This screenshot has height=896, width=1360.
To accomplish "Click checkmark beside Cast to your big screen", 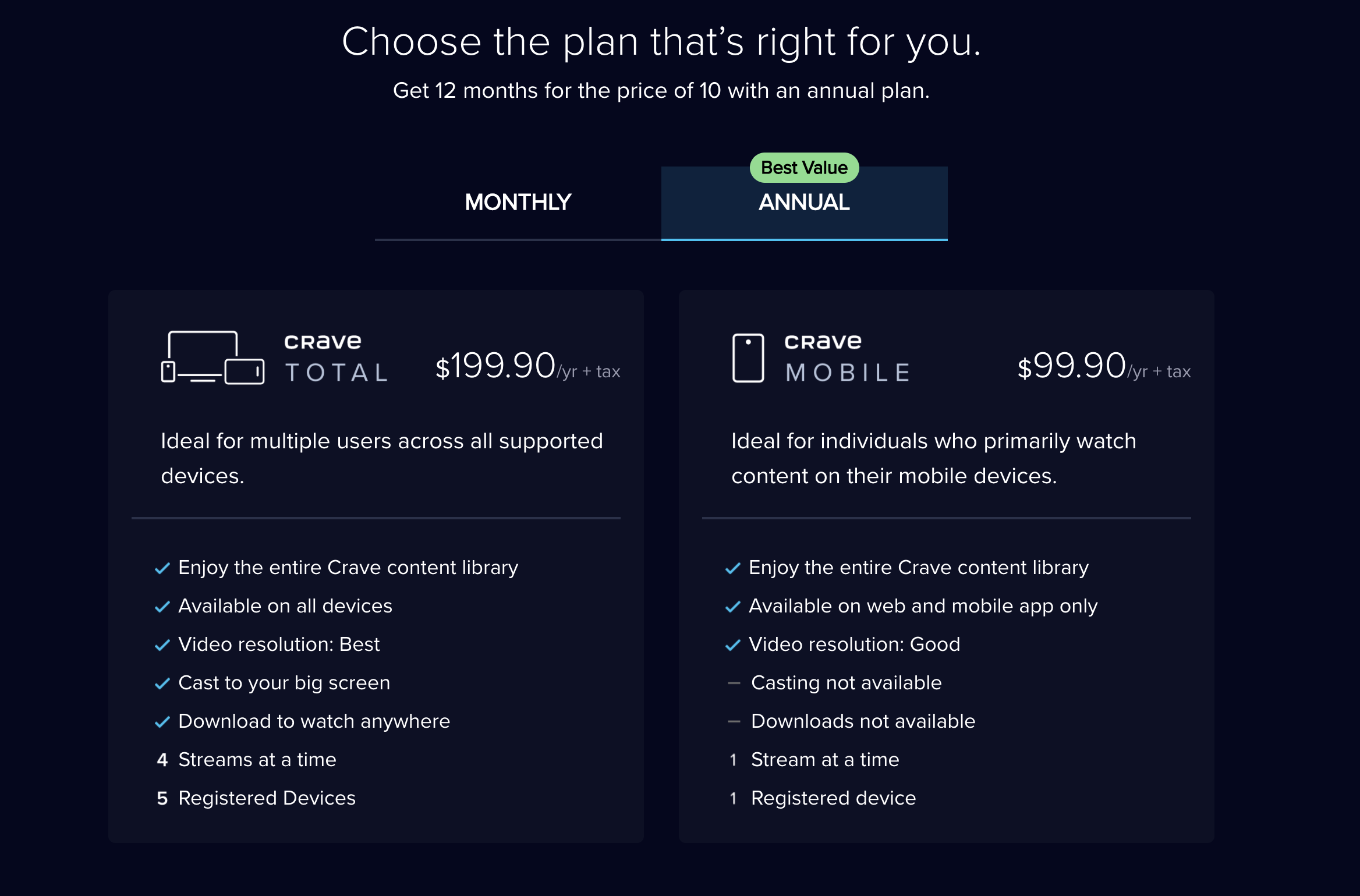I will point(162,683).
